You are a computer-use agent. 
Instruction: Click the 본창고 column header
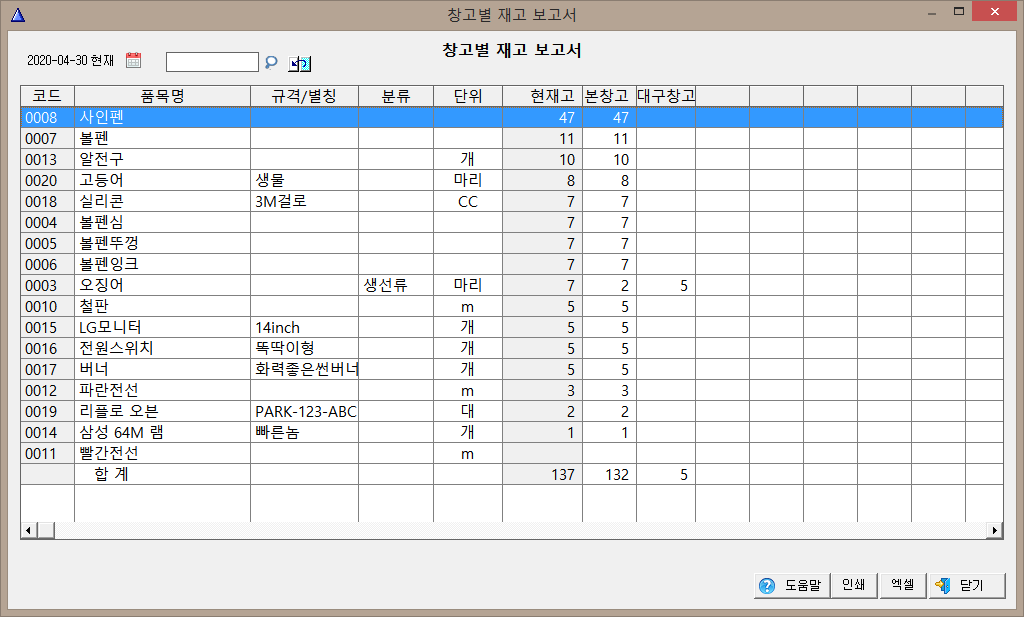click(609, 96)
